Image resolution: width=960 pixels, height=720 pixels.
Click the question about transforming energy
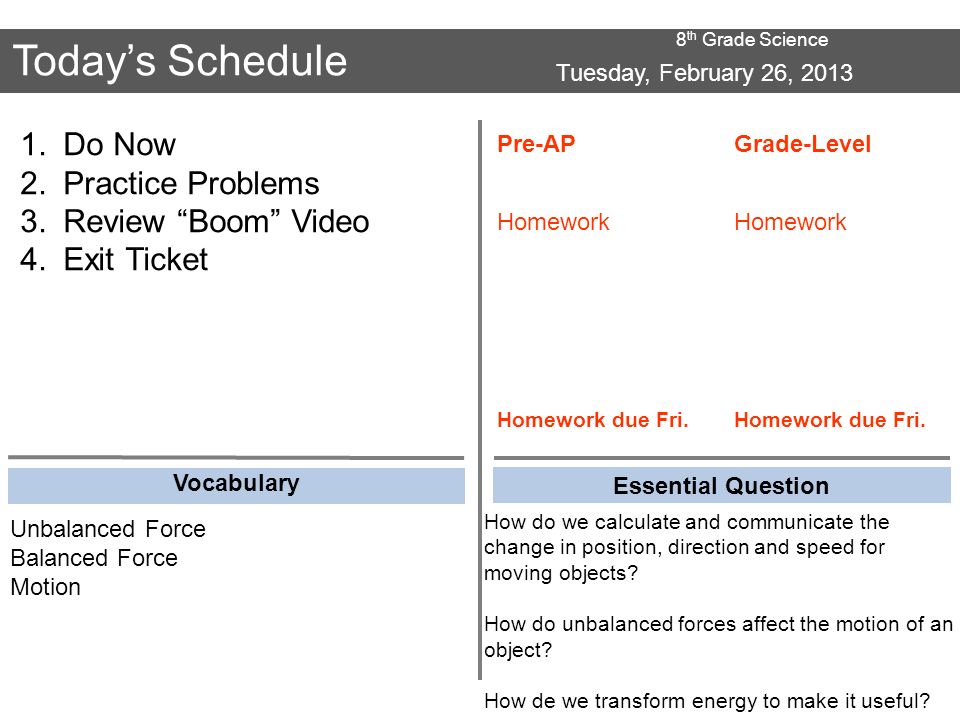coord(707,700)
